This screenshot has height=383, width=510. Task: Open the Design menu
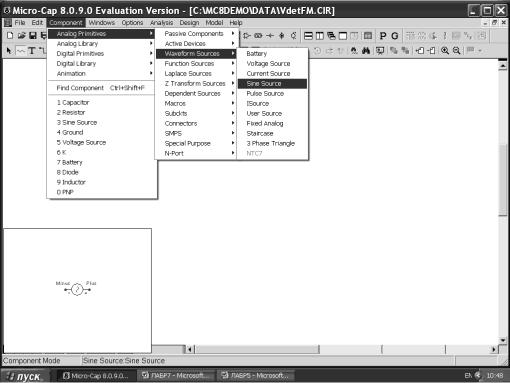coord(189,23)
